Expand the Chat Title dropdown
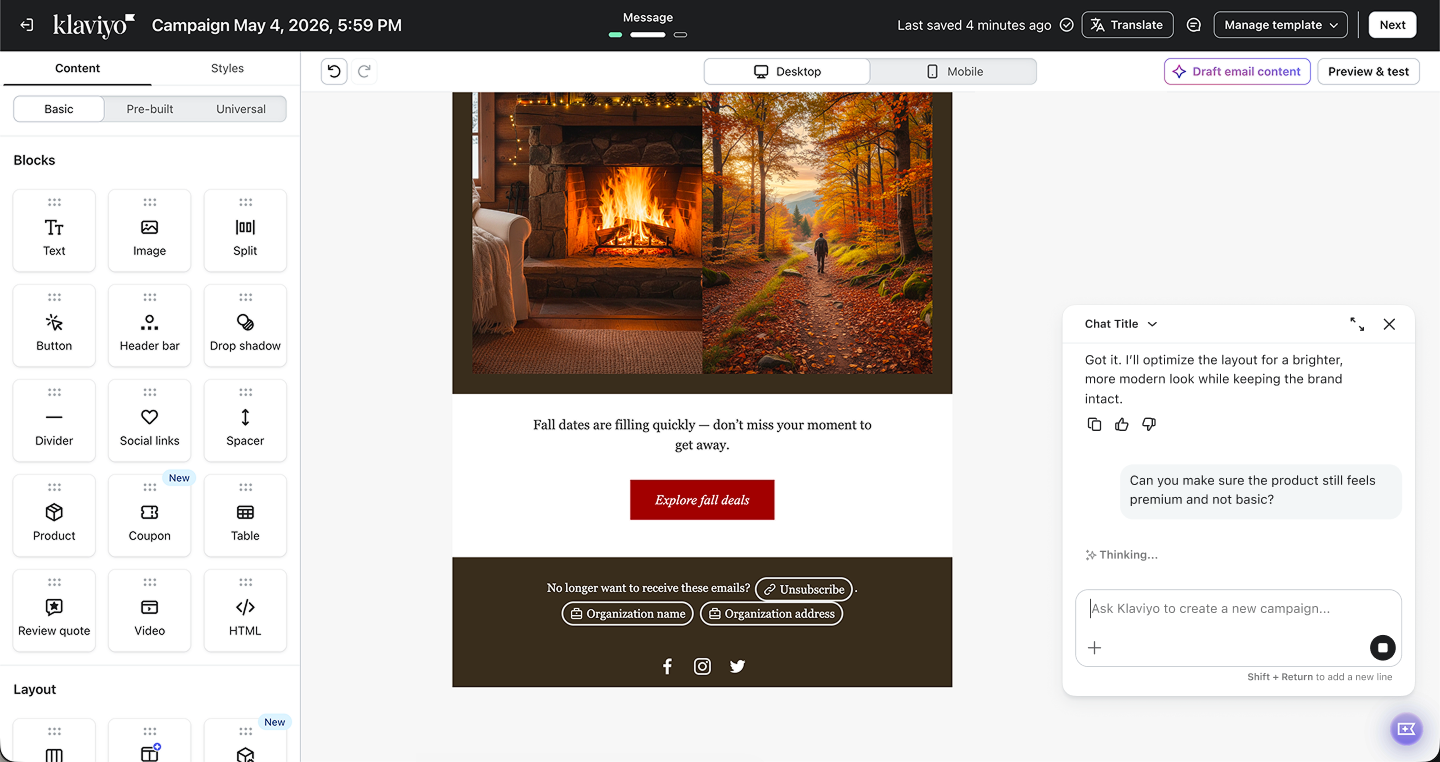Image resolution: width=1440 pixels, height=762 pixels. tap(1121, 324)
